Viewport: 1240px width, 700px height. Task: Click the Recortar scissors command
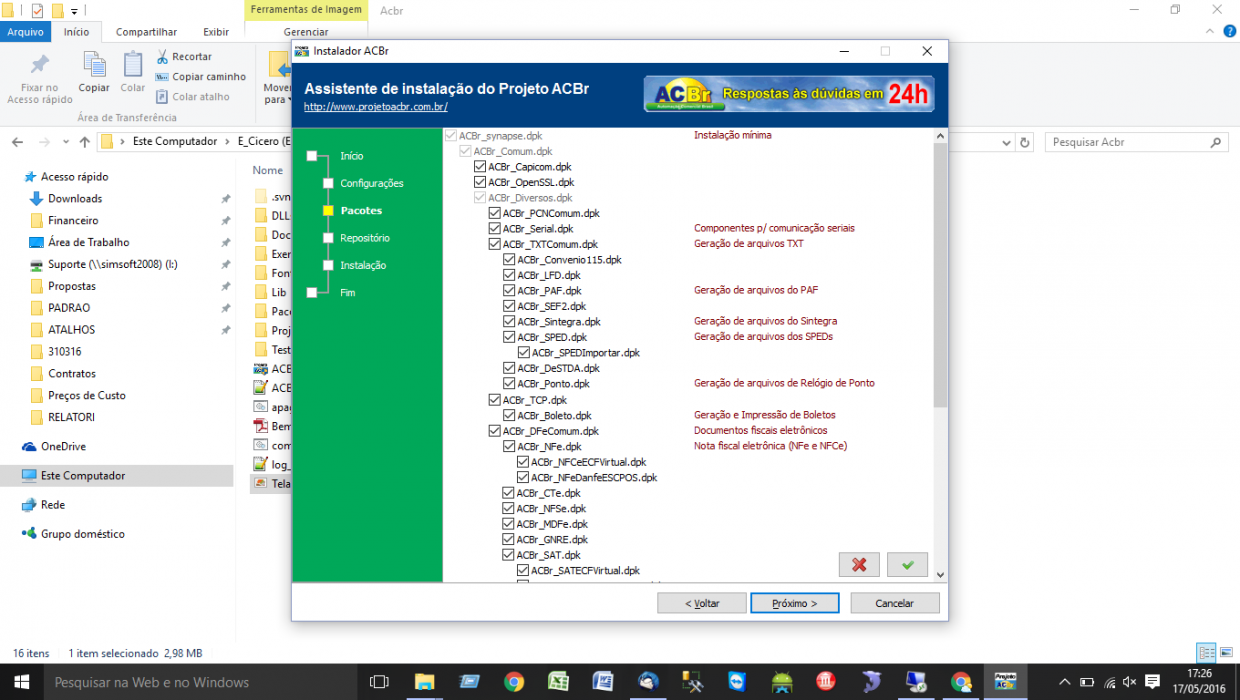click(x=184, y=57)
